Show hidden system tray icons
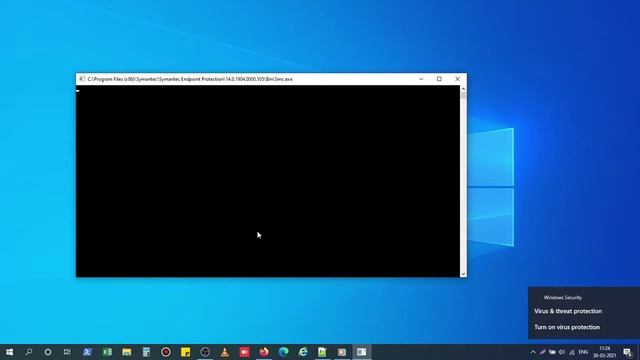Viewport: 640px width, 360px height. click(533, 352)
